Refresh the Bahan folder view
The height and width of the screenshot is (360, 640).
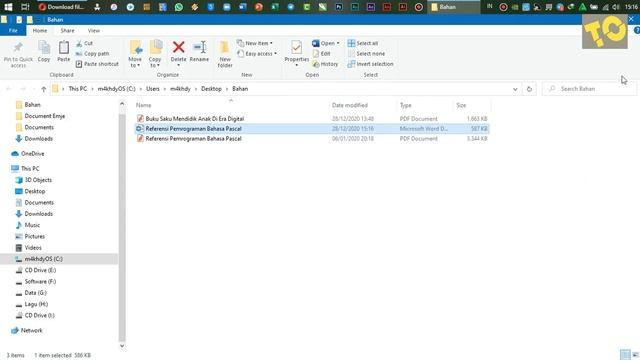pos(529,89)
